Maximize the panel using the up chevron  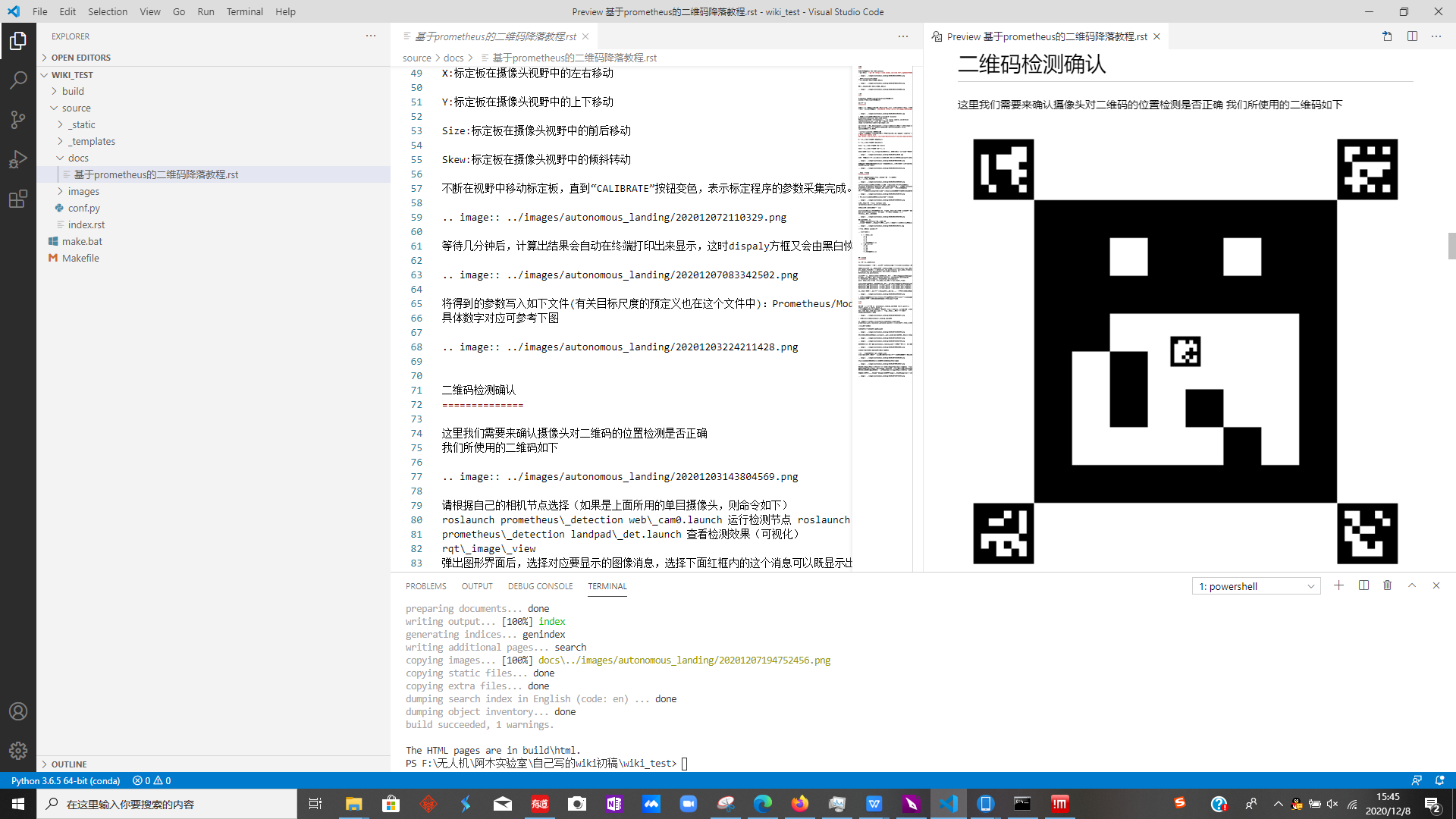pos(1412,585)
